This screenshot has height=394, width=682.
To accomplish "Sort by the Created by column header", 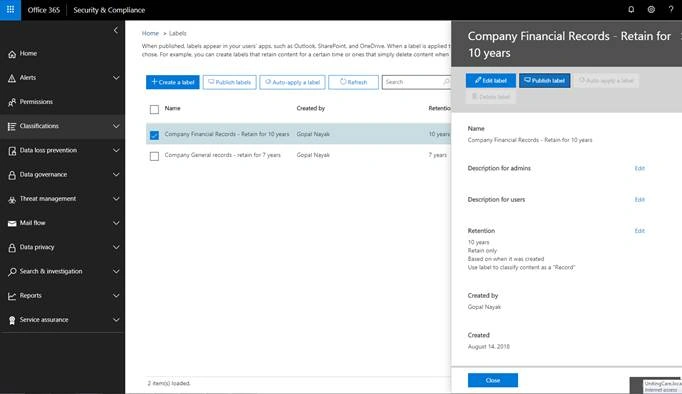I will 311,108.
